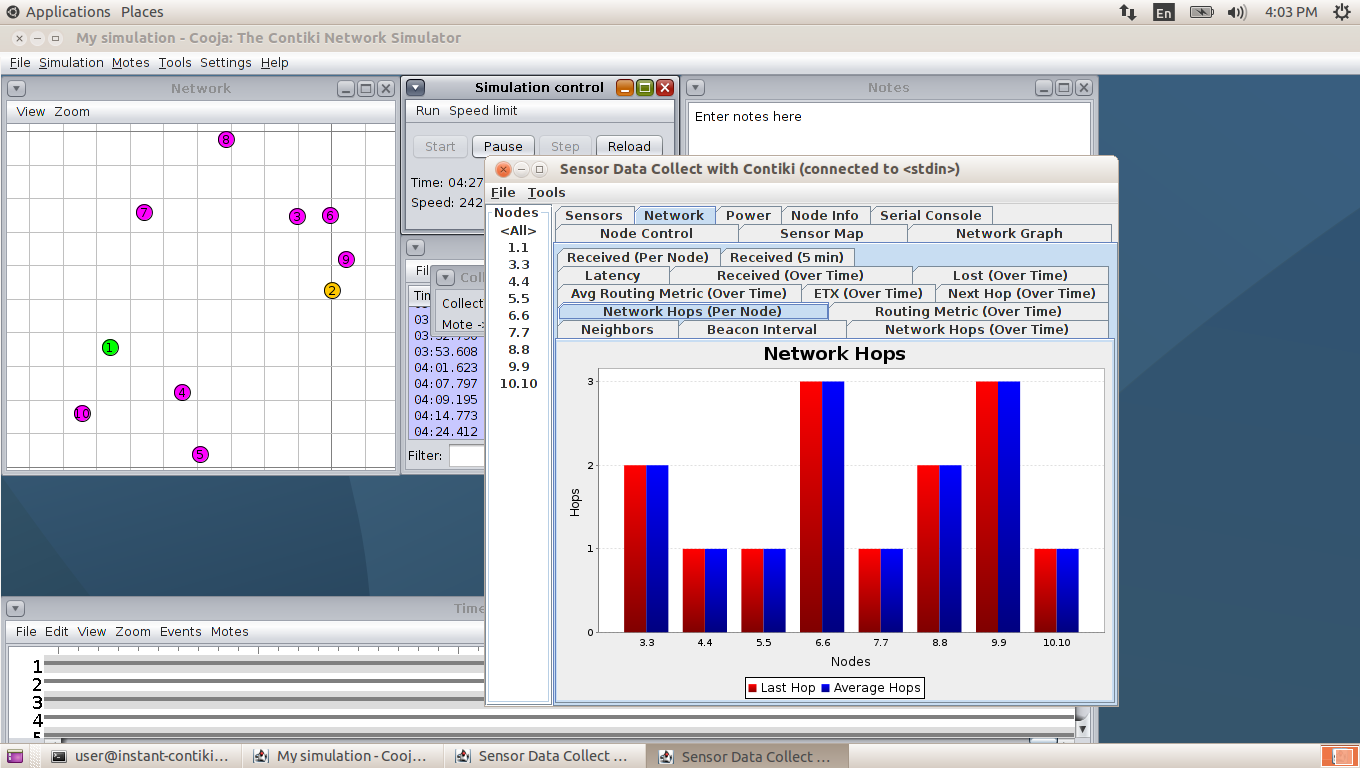Open the Latency tab

(x=612, y=275)
